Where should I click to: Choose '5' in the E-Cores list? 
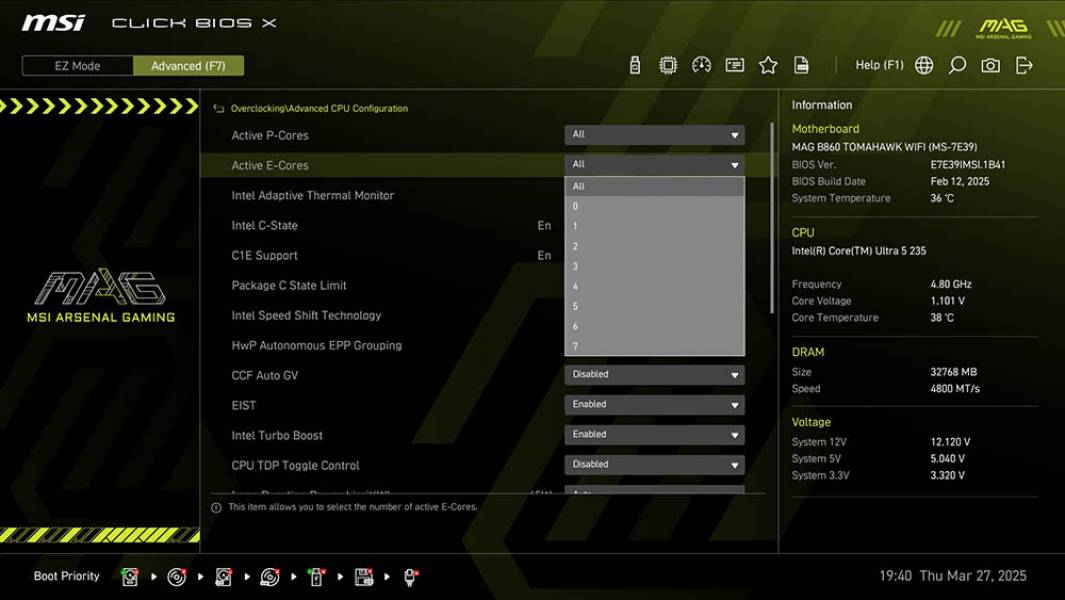(654, 306)
